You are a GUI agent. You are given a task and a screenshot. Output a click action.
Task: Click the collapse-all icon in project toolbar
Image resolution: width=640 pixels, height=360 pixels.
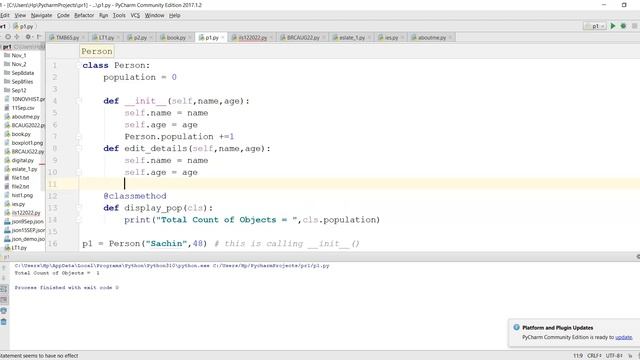tap(18, 37)
